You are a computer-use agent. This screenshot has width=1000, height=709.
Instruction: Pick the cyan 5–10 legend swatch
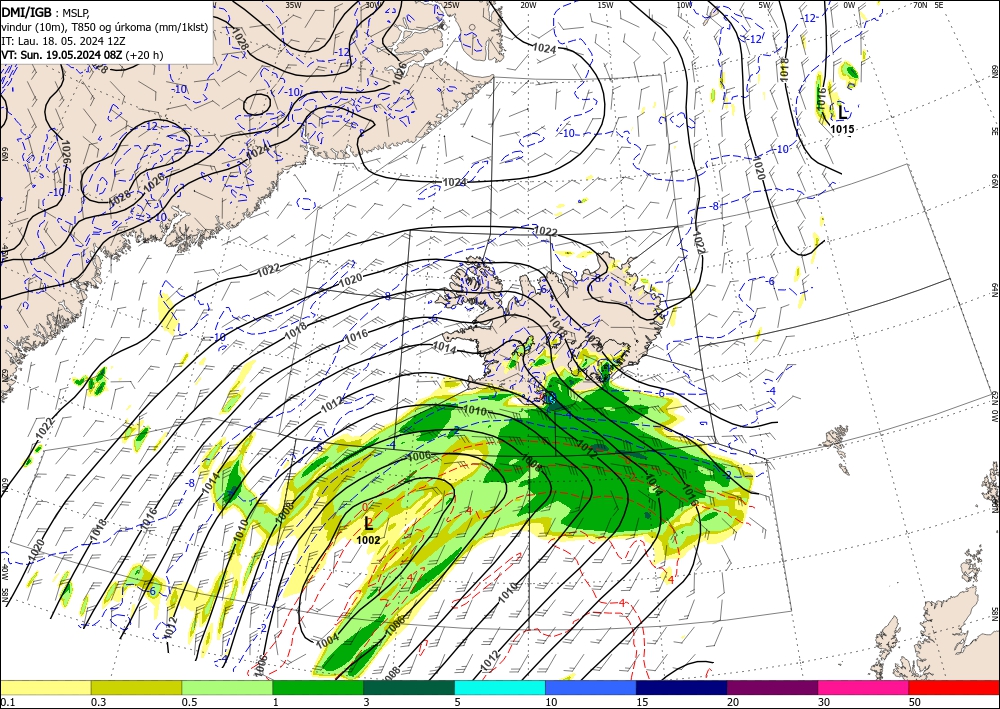point(500,687)
